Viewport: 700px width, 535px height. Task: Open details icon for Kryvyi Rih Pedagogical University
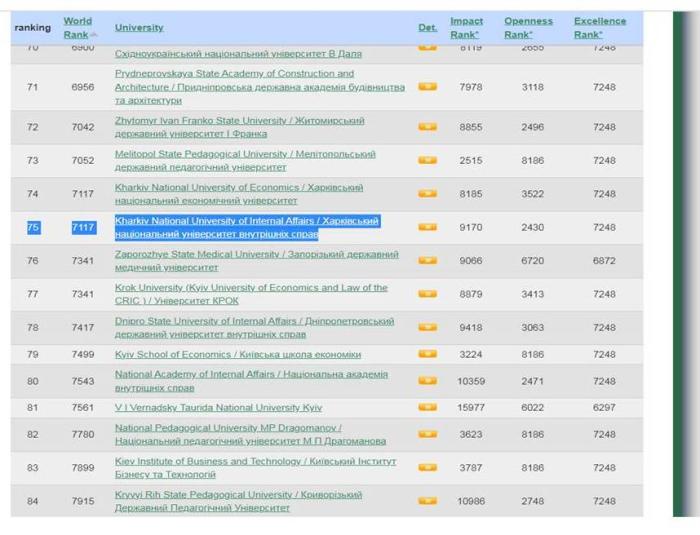(x=427, y=501)
